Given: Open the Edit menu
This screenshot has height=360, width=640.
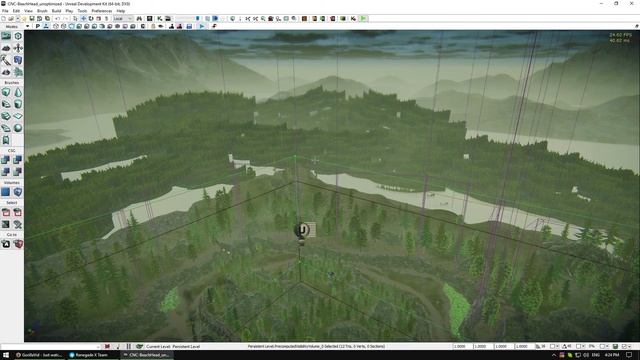Looking at the screenshot, I should (16, 11).
